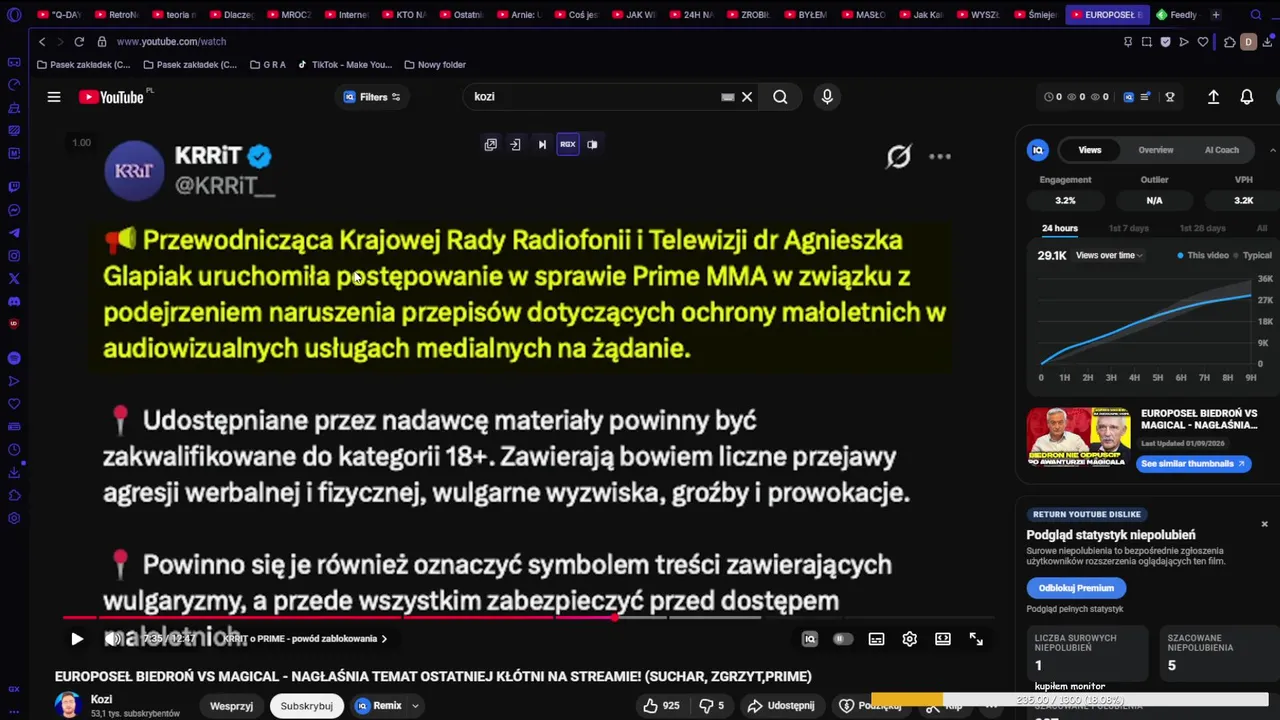The image size is (1280, 720).
Task: Open the AI Coach tab
Action: [x=1221, y=150]
